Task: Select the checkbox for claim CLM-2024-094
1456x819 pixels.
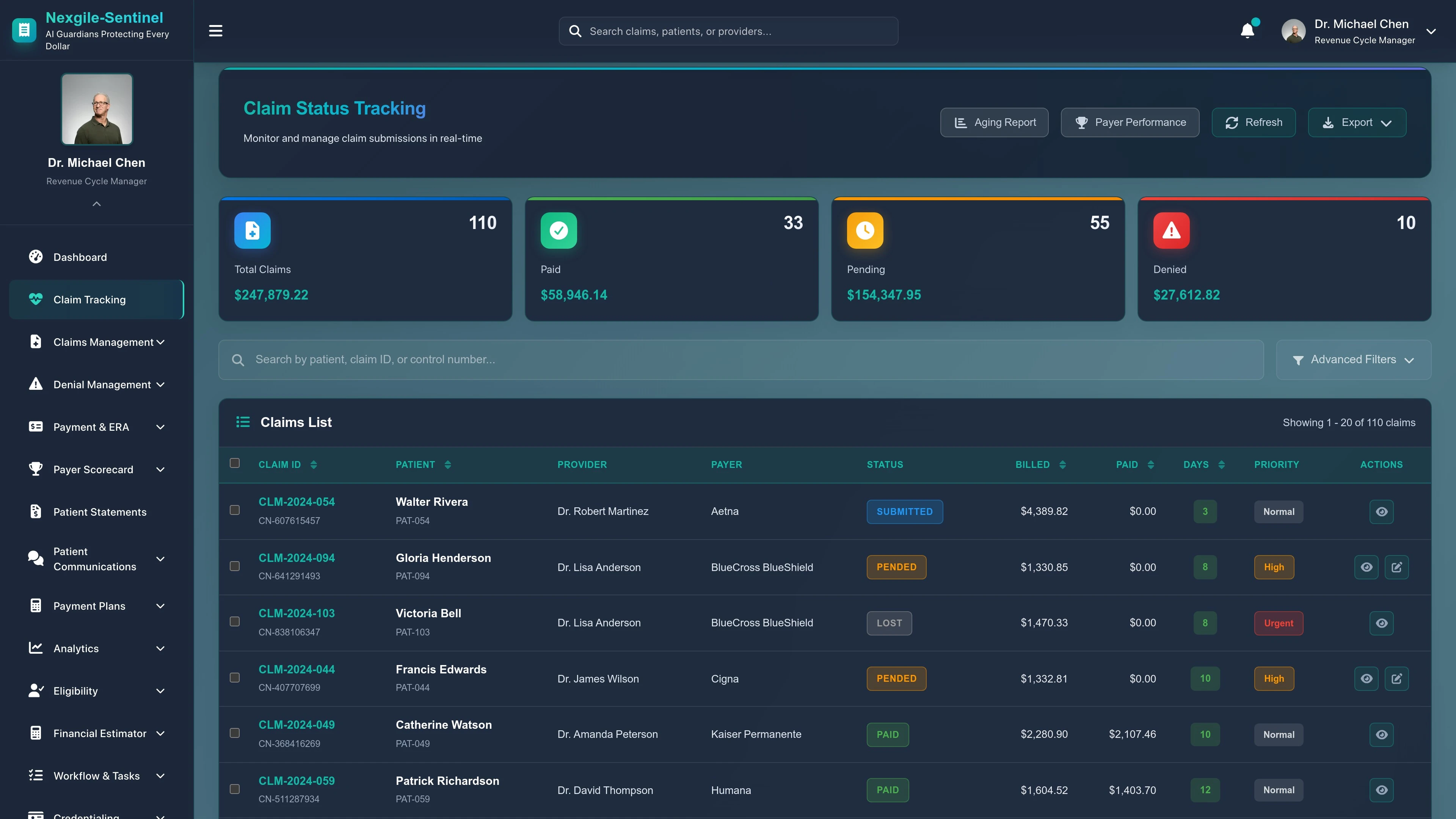Action: [x=235, y=566]
